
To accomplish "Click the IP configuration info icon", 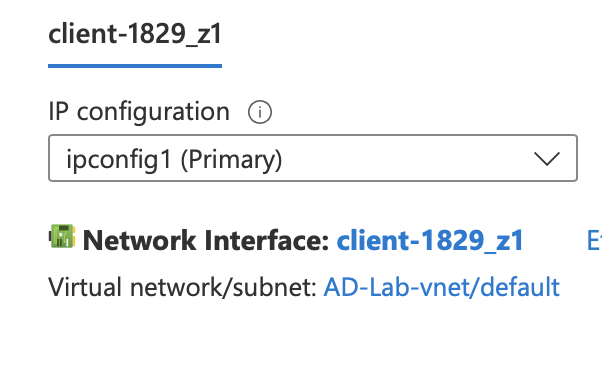I will [x=260, y=112].
